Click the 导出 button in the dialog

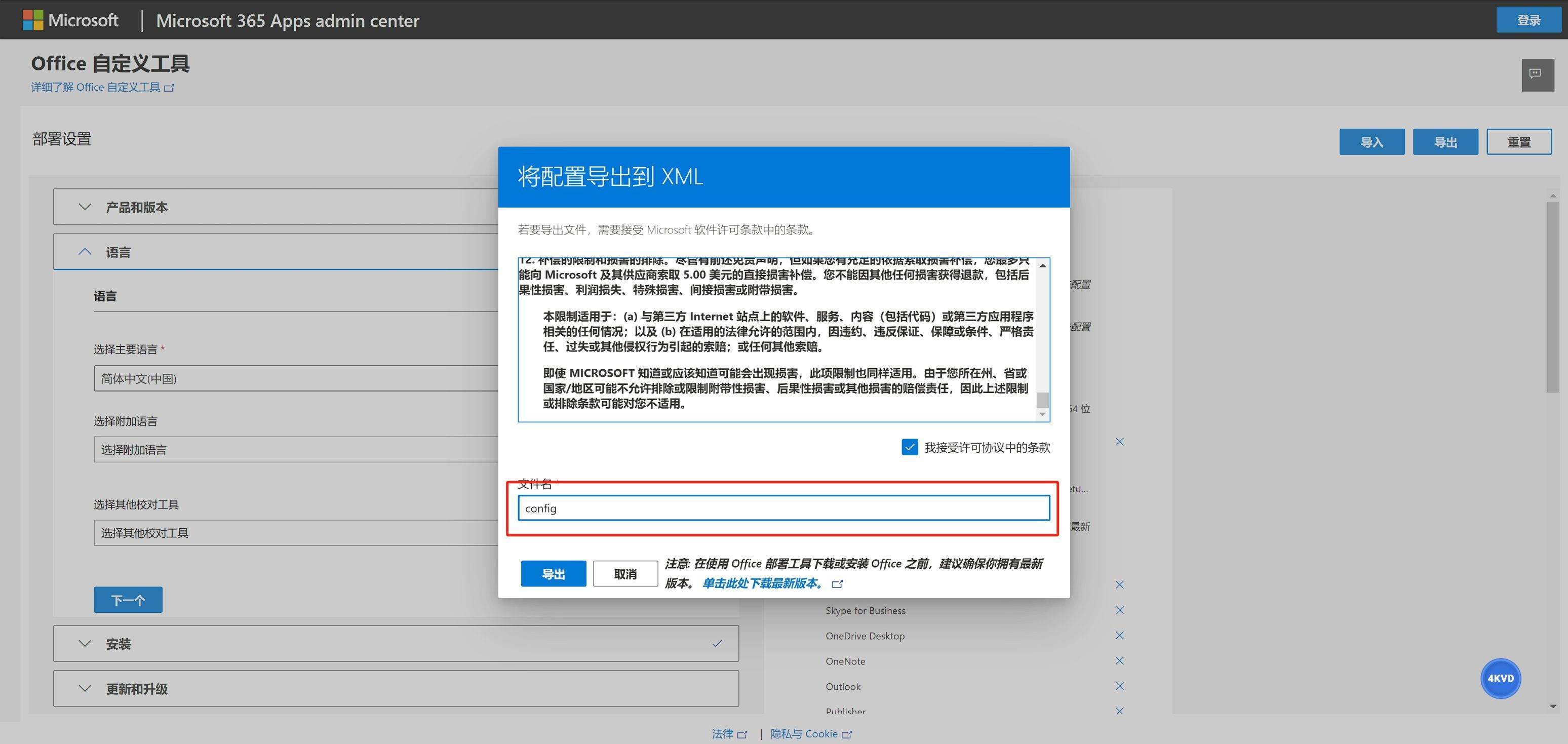pyautogui.click(x=553, y=573)
